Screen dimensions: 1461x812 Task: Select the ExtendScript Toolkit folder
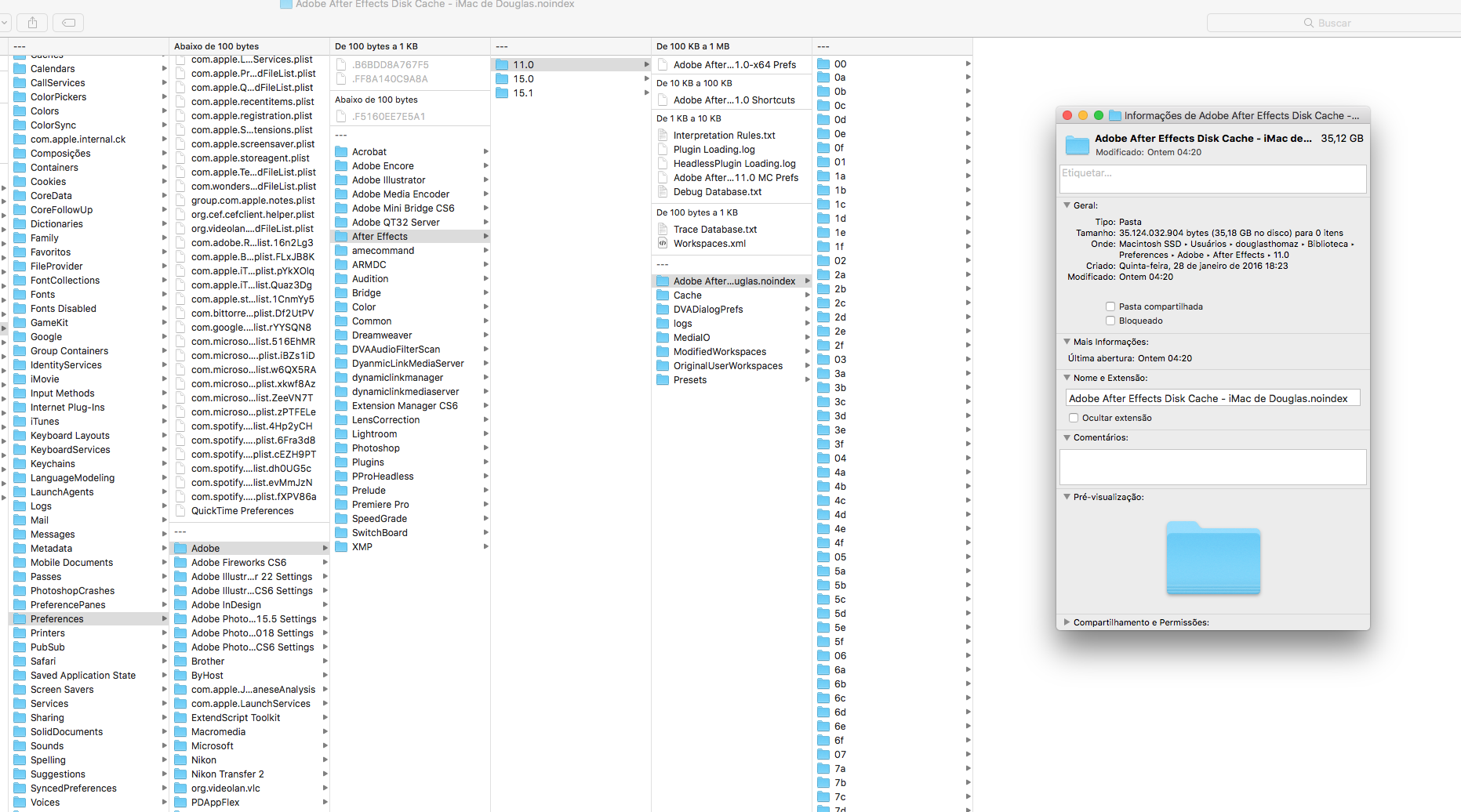point(249,718)
